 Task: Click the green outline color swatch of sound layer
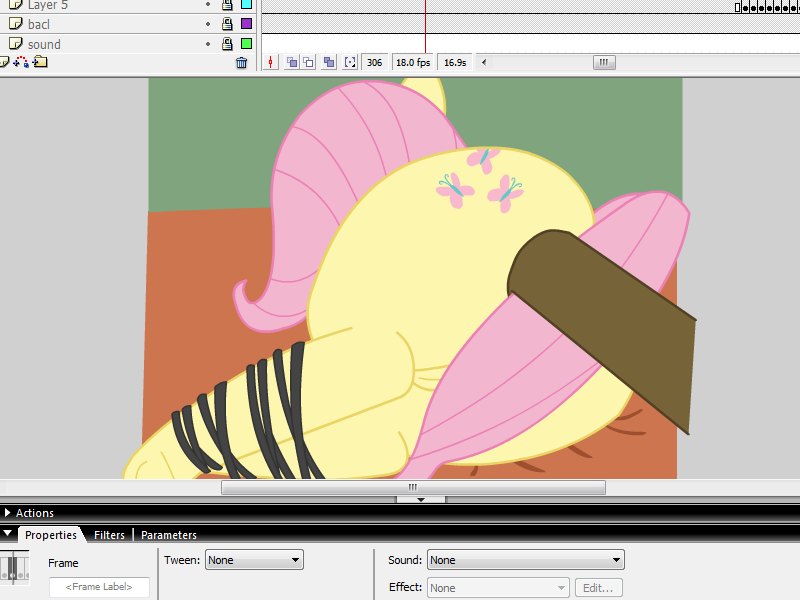coord(246,44)
